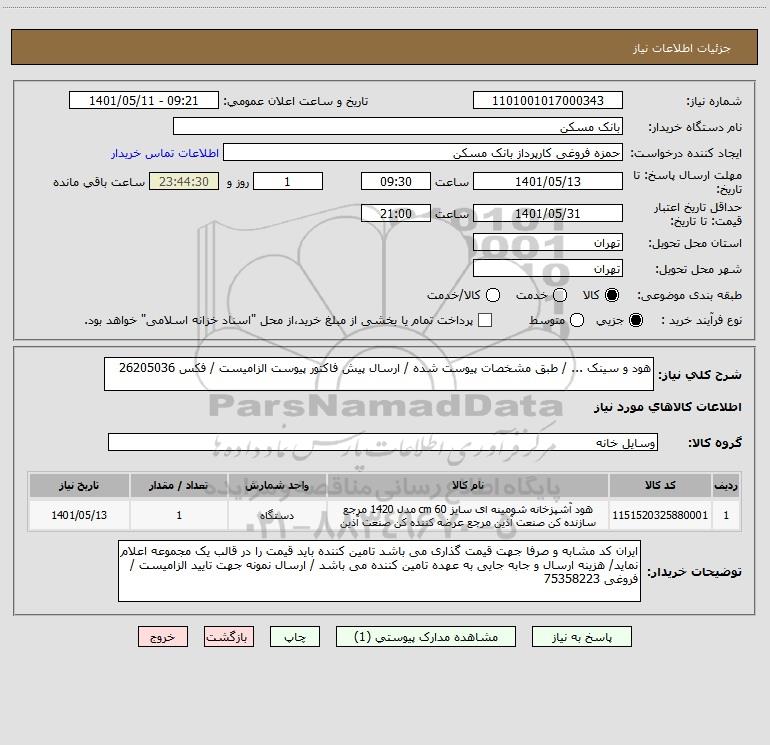The image size is (770, 745).
Task: Click the خروج exit button
Action: click(163, 637)
